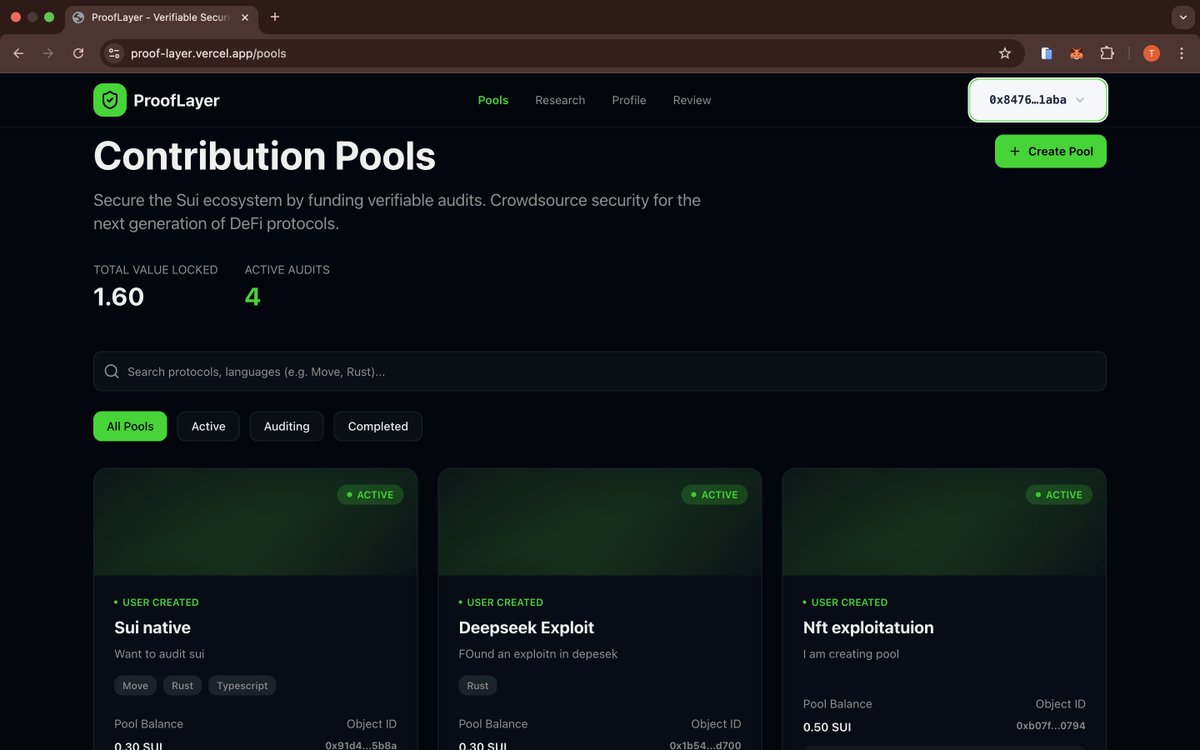The image size is (1200, 750).
Task: Click the Create Pool button
Action: [1050, 151]
